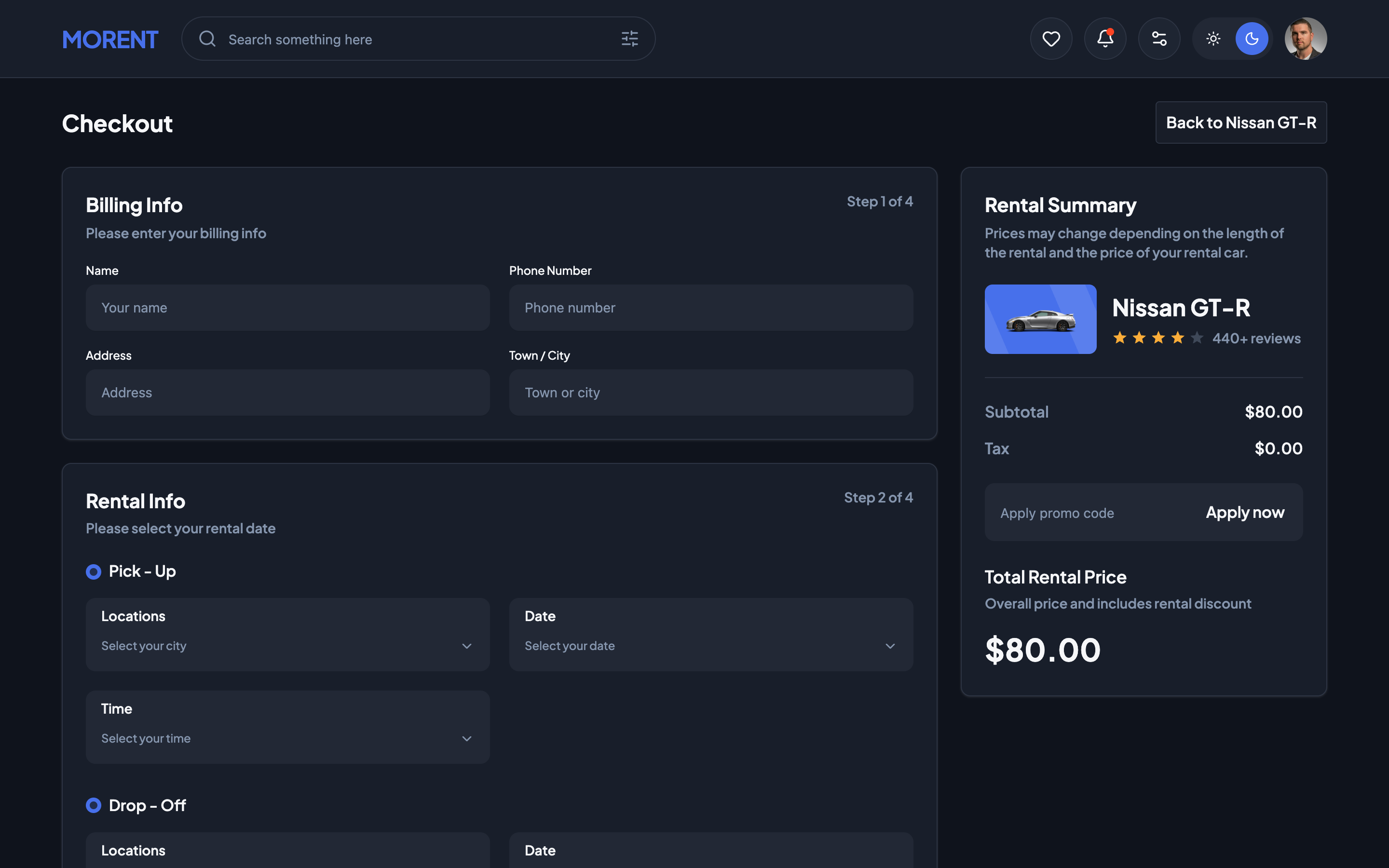
Task: Click Step 2 of 4 label
Action: 878,498
